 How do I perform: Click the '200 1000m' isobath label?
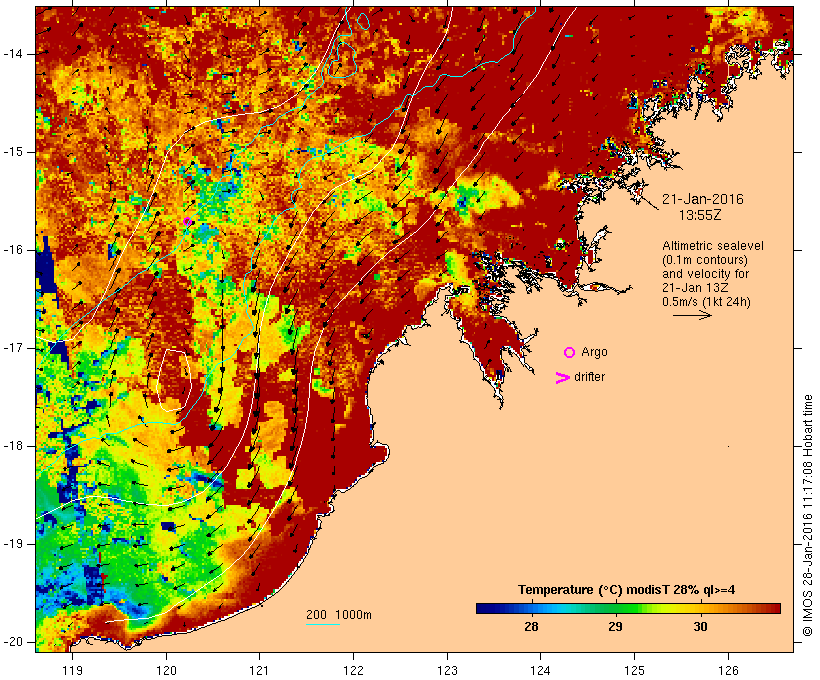(339, 615)
